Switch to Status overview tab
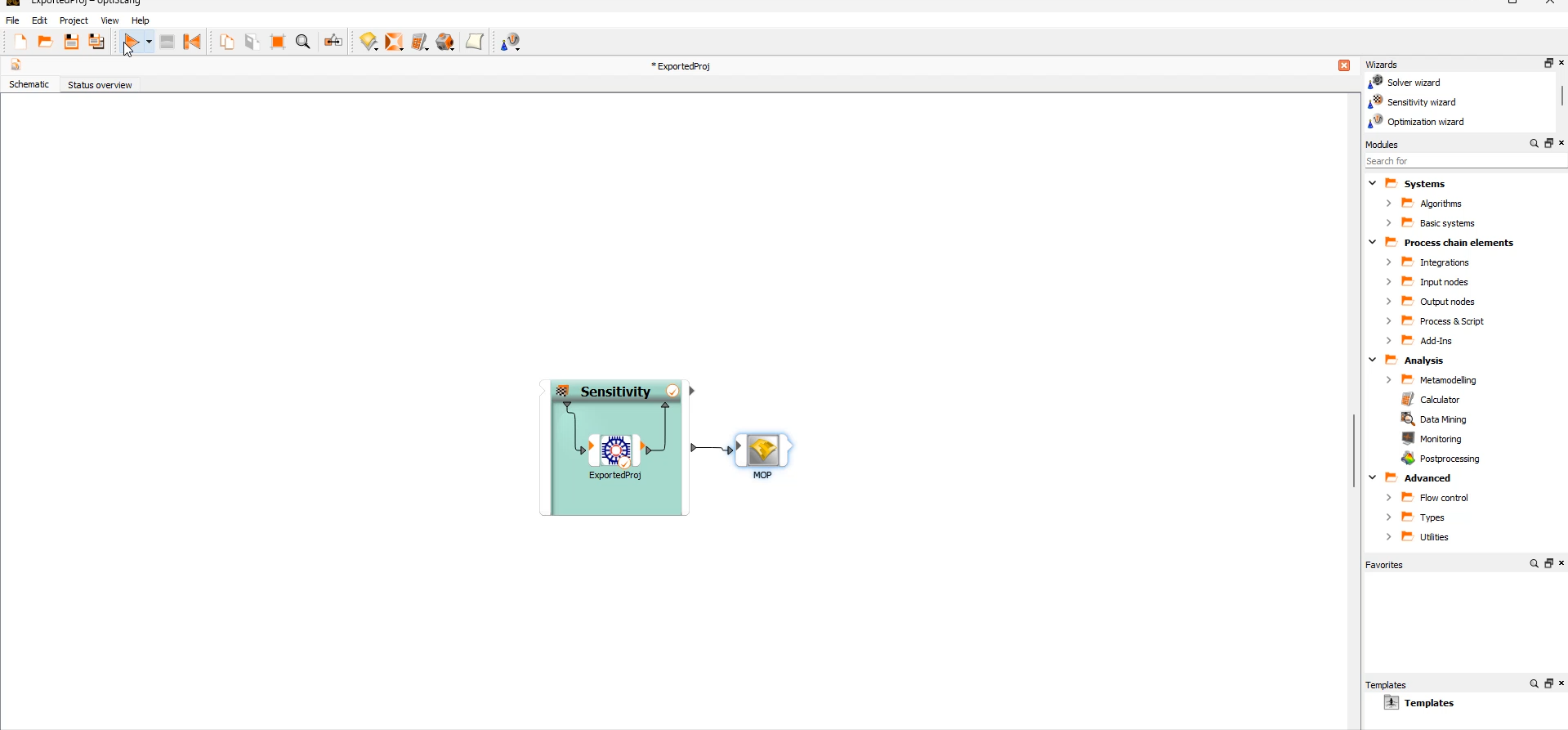Screen dimensions: 1568x730 click(100, 85)
